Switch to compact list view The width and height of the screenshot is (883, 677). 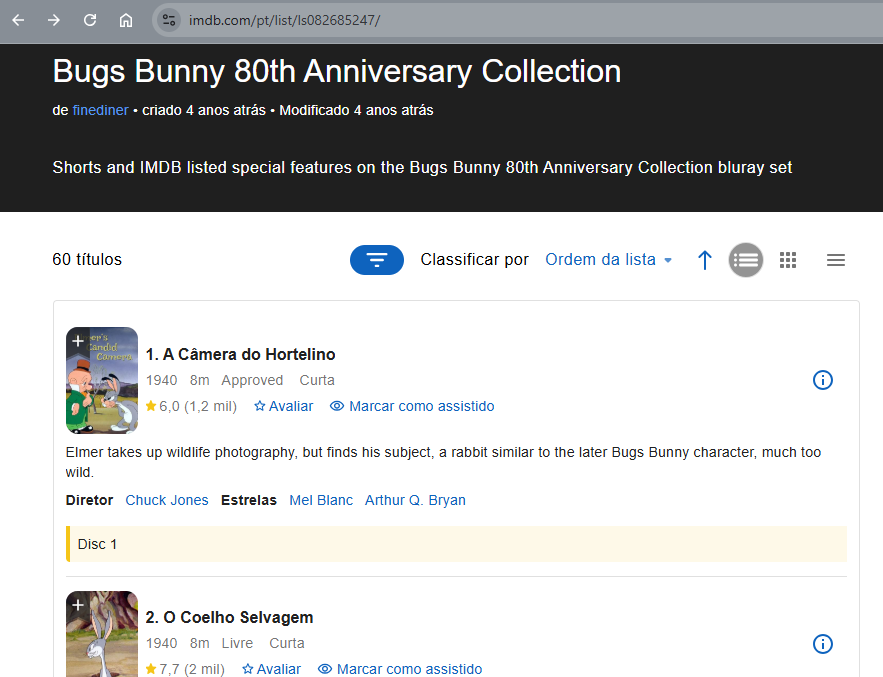[x=836, y=260]
